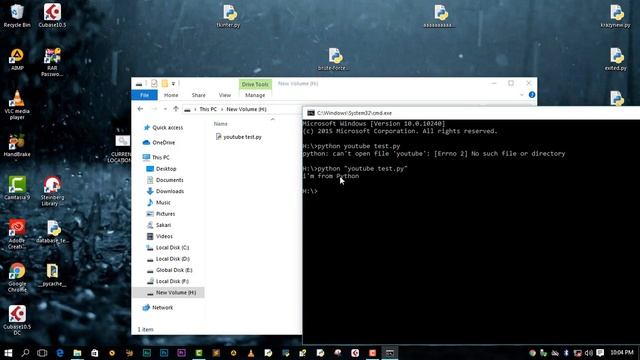Screen dimensions: 640x360
Task: Open Explorer help button
Action: point(532,95)
